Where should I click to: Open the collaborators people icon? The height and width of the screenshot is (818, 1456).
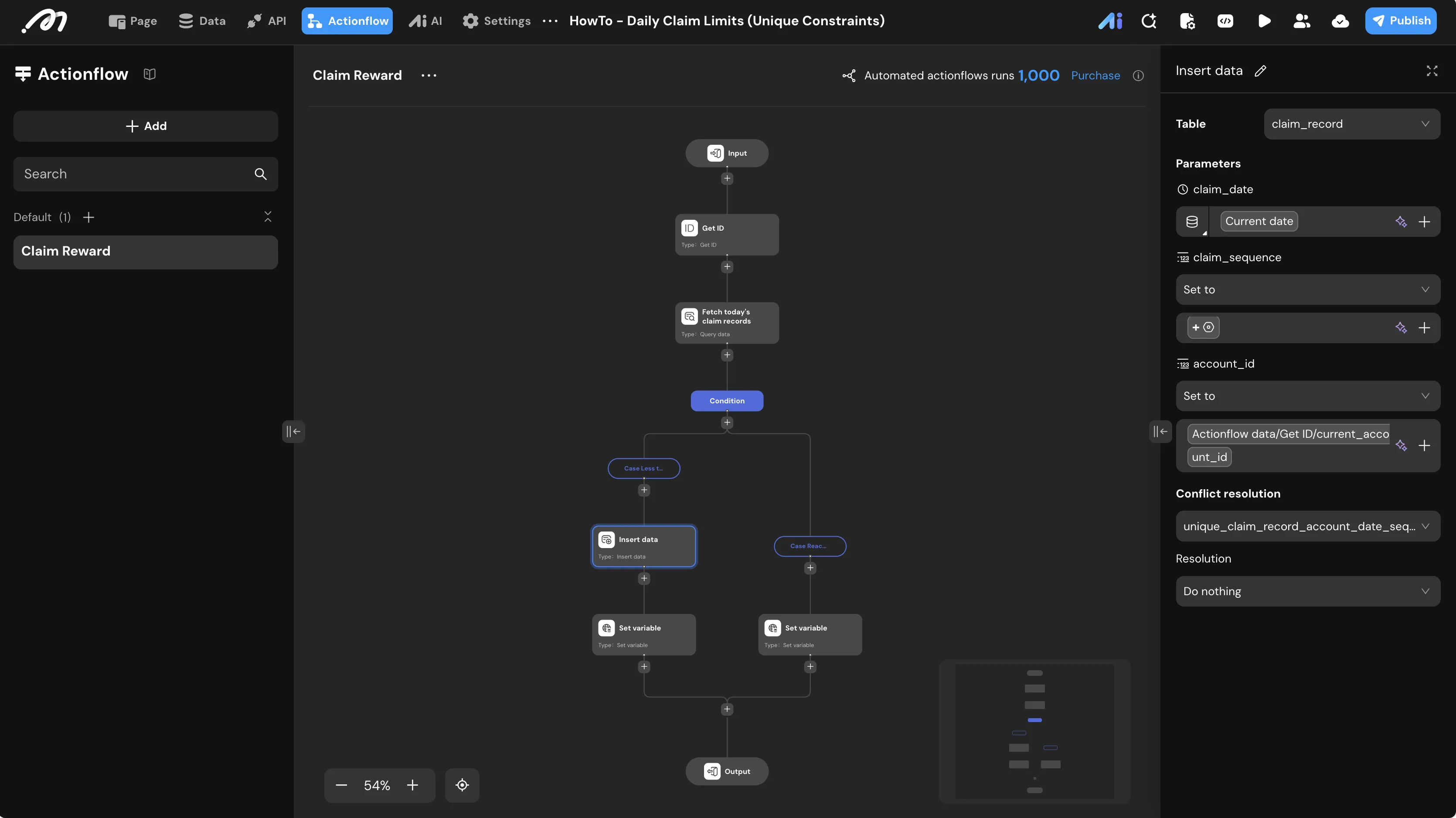1302,21
